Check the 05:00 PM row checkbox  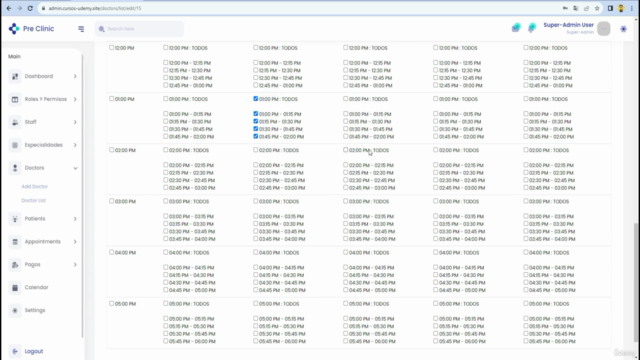tap(111, 304)
